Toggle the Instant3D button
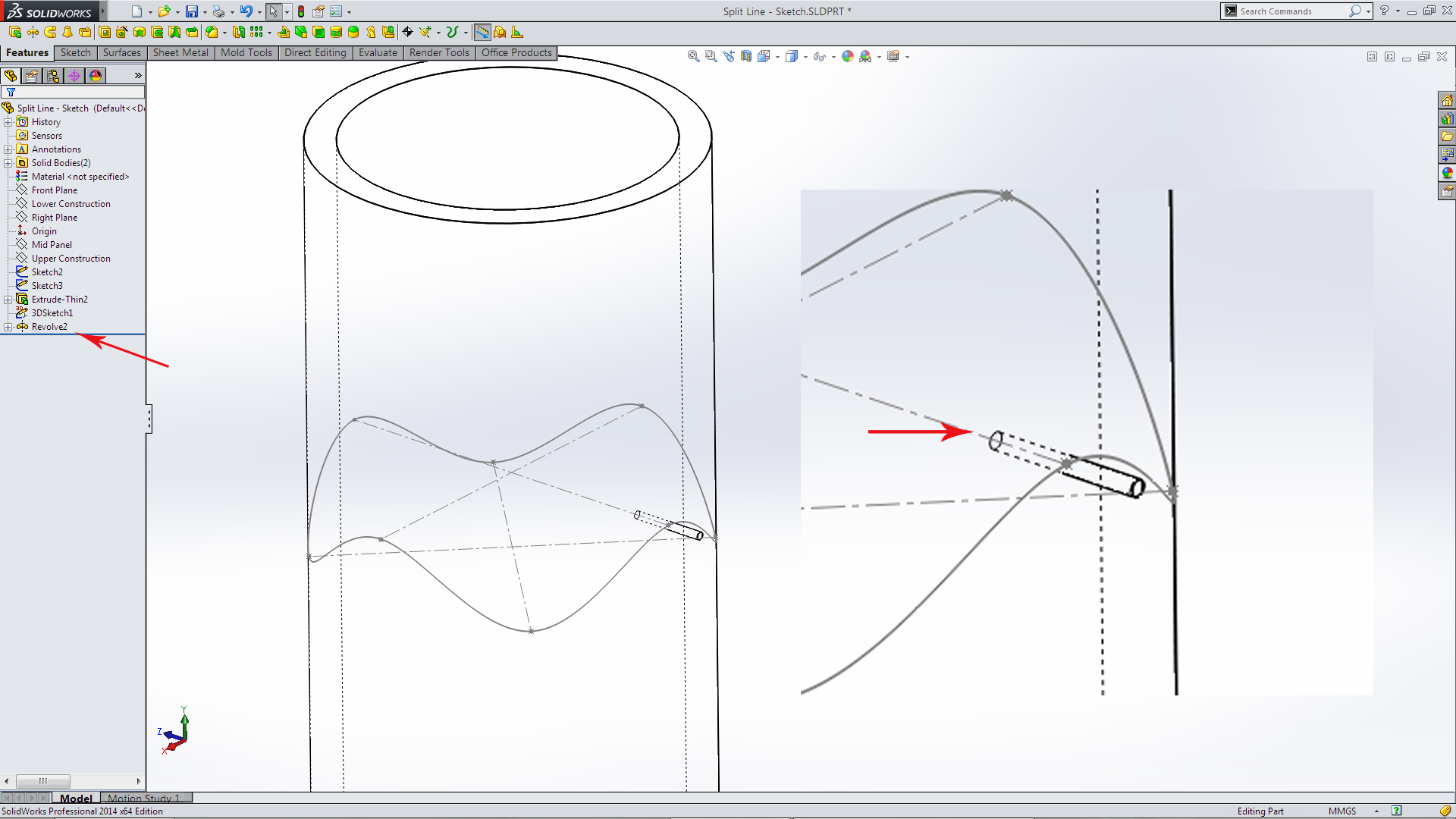 pyautogui.click(x=482, y=32)
